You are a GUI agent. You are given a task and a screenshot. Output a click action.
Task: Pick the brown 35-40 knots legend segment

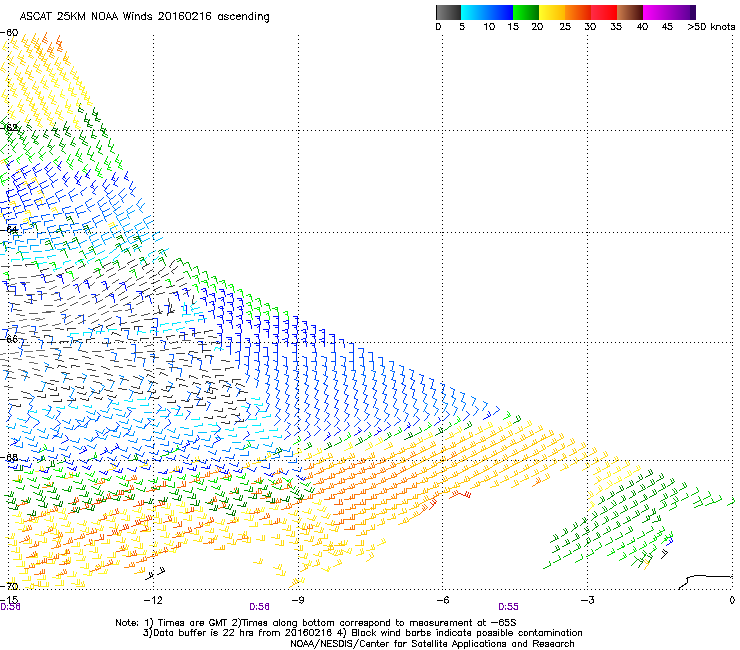630,12
